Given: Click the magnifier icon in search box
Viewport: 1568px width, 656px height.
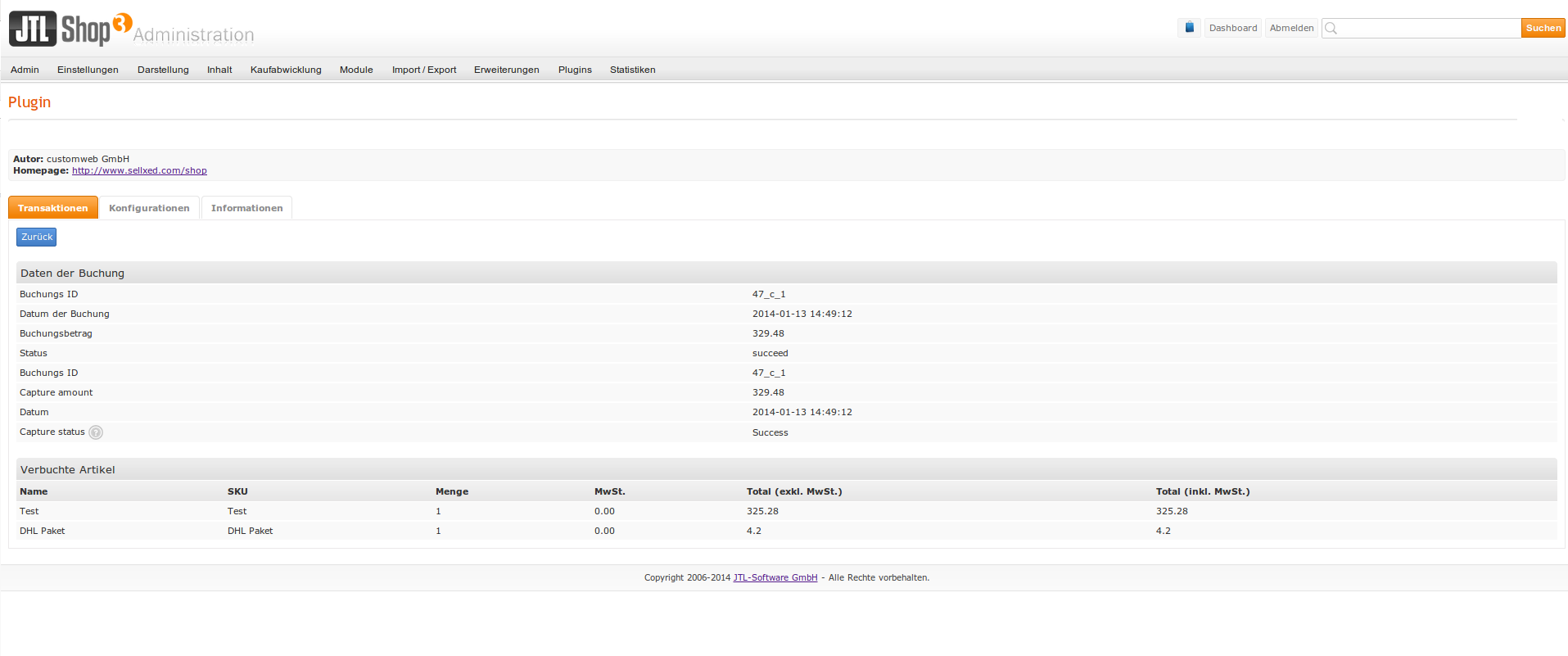Looking at the screenshot, I should (x=1331, y=29).
